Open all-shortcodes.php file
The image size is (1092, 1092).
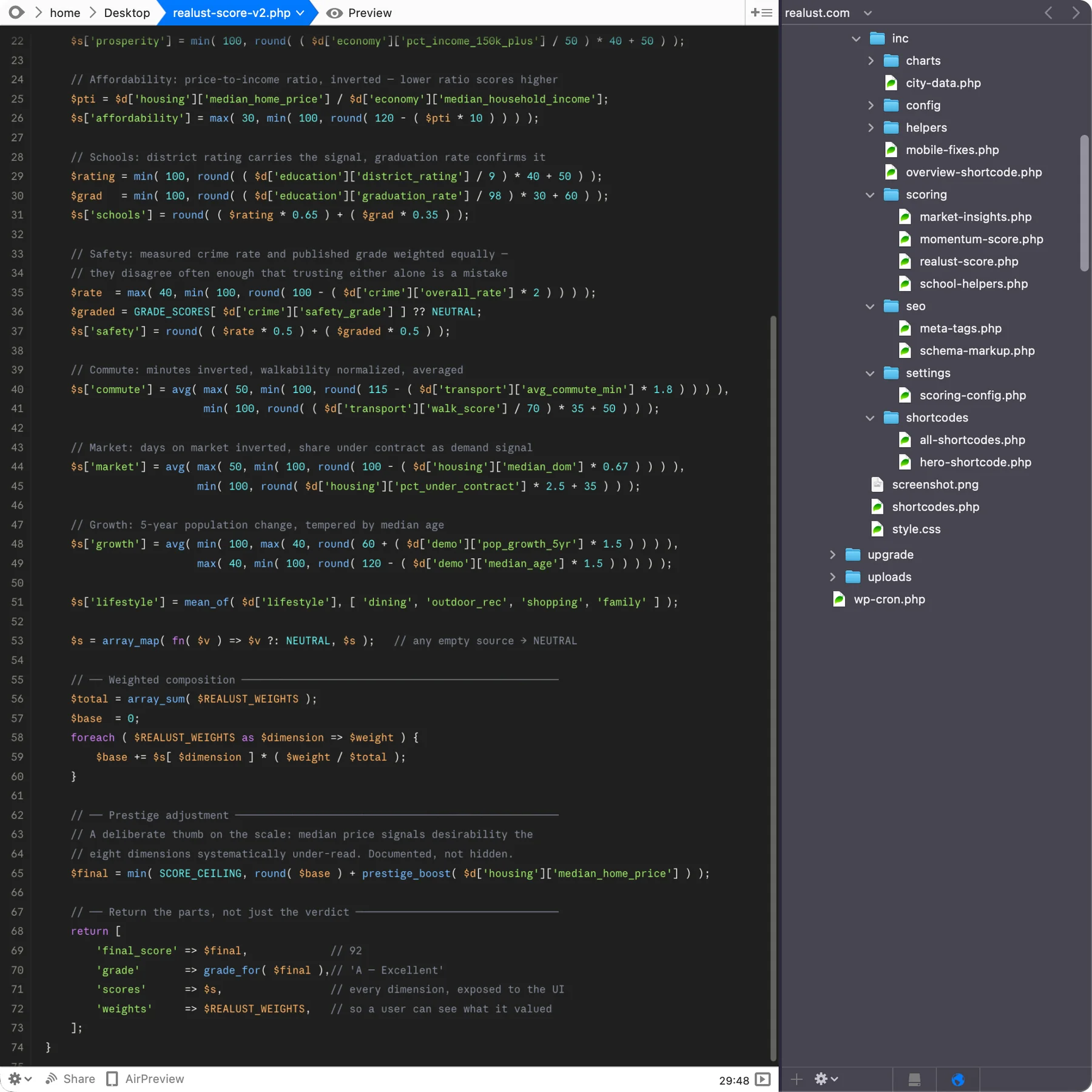click(x=972, y=440)
